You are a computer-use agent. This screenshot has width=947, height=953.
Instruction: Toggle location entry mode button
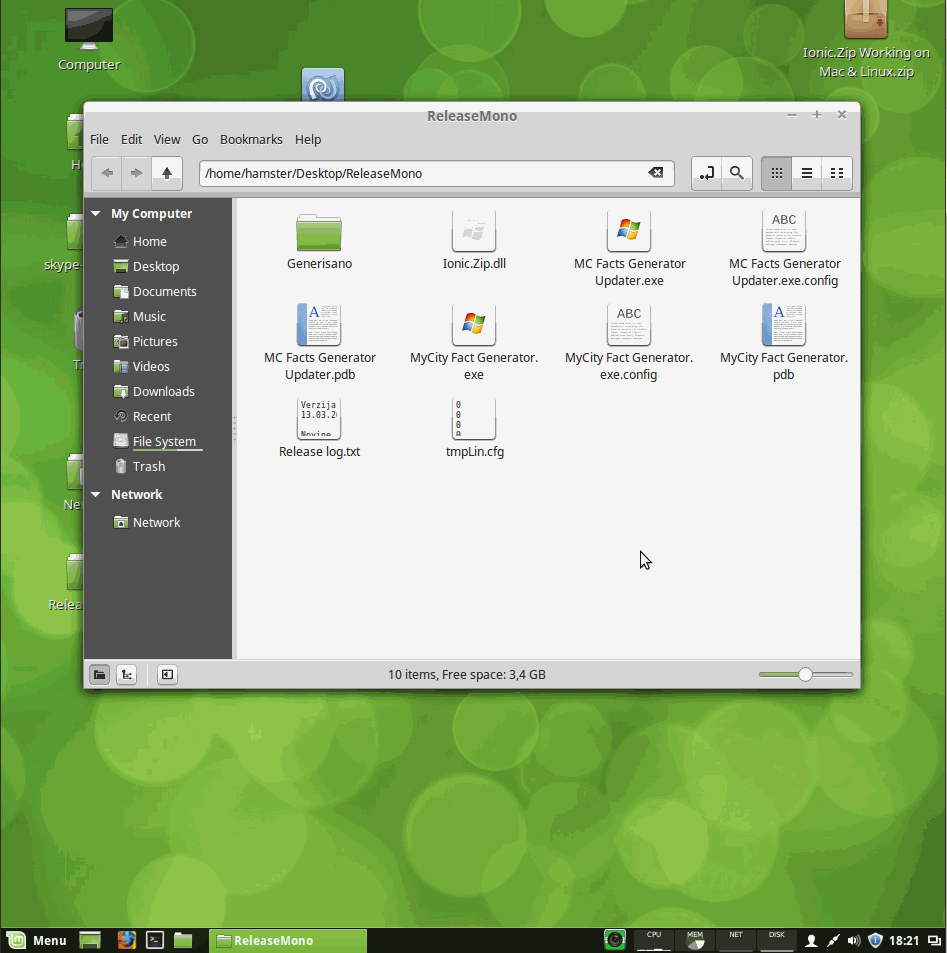(706, 173)
